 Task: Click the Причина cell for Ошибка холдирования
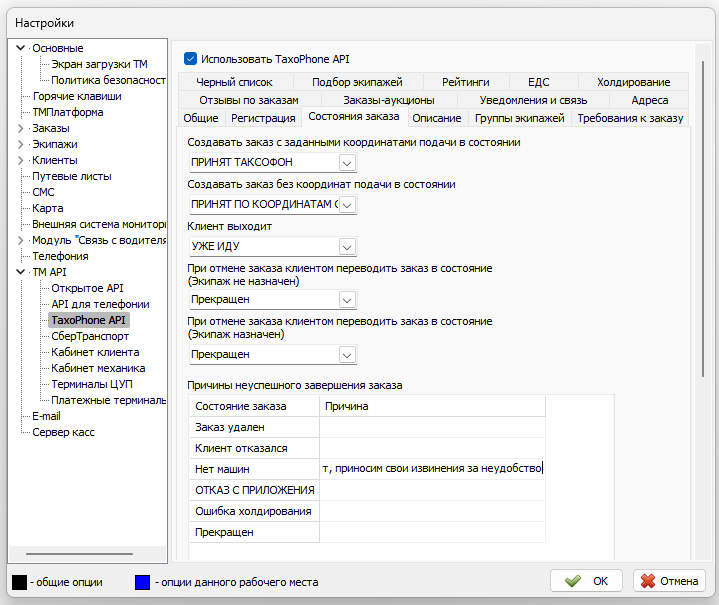pos(432,511)
